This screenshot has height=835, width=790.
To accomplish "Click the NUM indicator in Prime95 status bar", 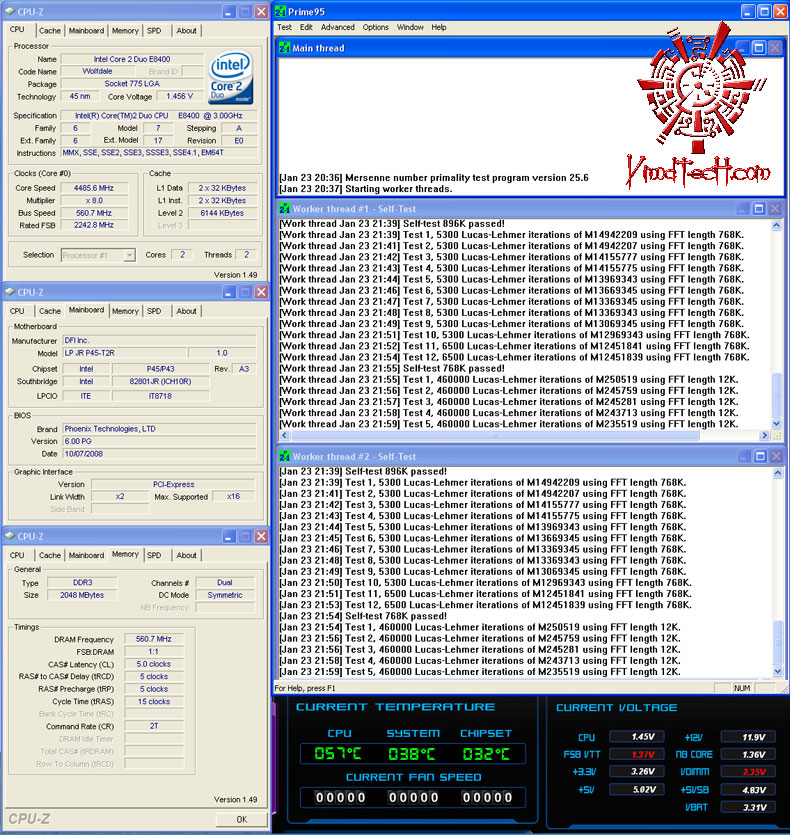I will pos(742,688).
